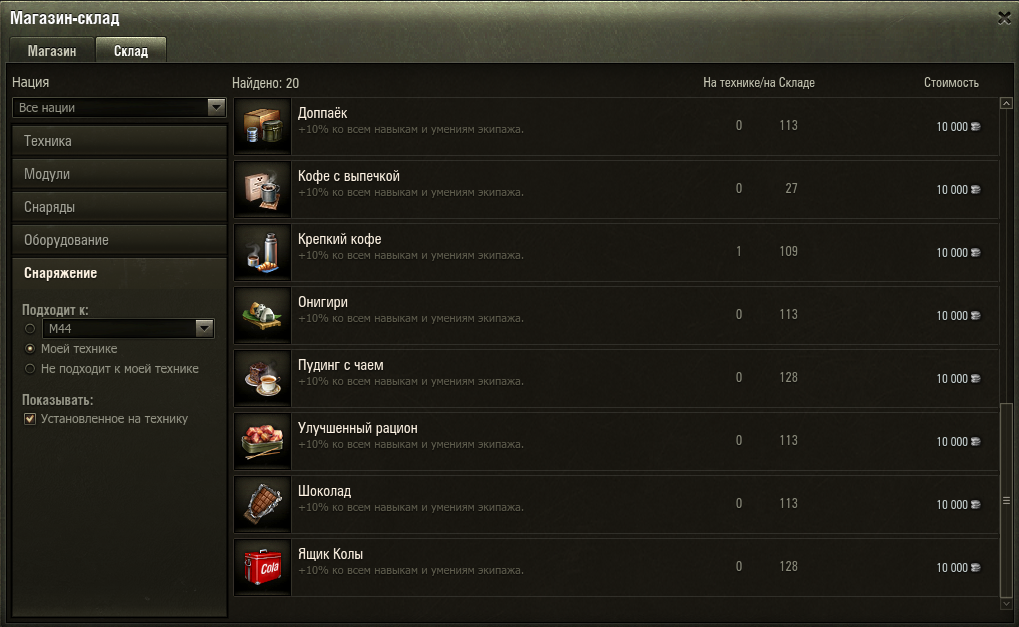Click the Крепкий кофе thermos icon
Screen dimensions: 1019x627
pos(263,252)
